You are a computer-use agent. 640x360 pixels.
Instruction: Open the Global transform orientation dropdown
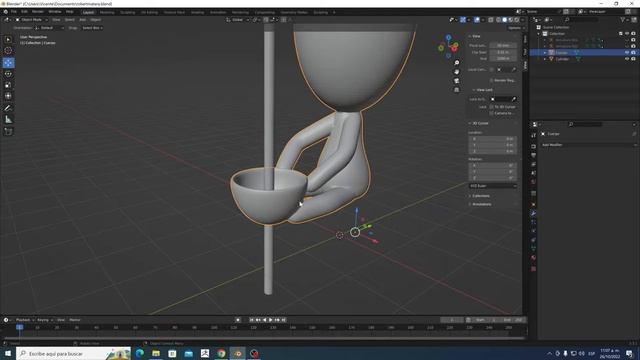(x=237, y=20)
